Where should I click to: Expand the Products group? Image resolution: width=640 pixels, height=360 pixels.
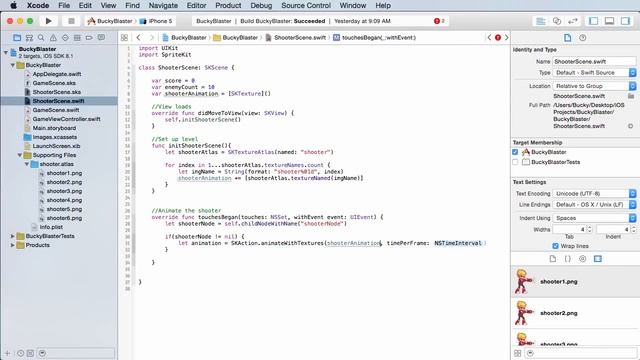(13, 245)
